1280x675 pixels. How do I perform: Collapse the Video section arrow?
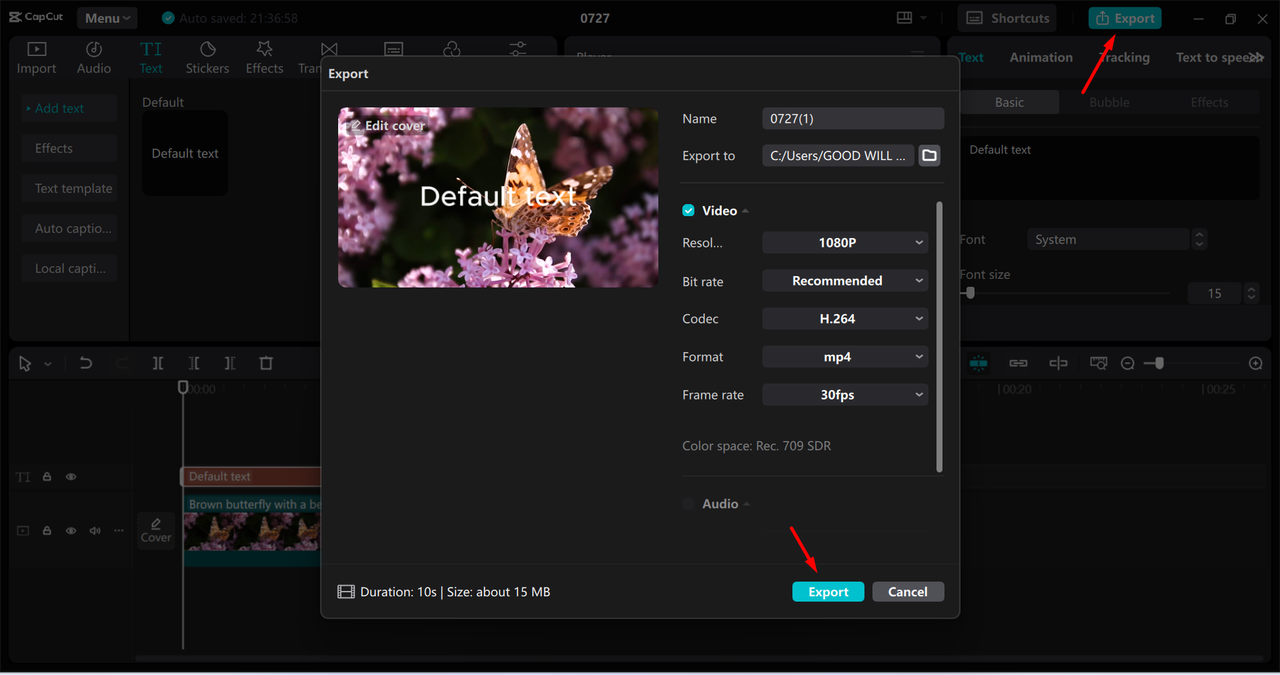click(746, 211)
